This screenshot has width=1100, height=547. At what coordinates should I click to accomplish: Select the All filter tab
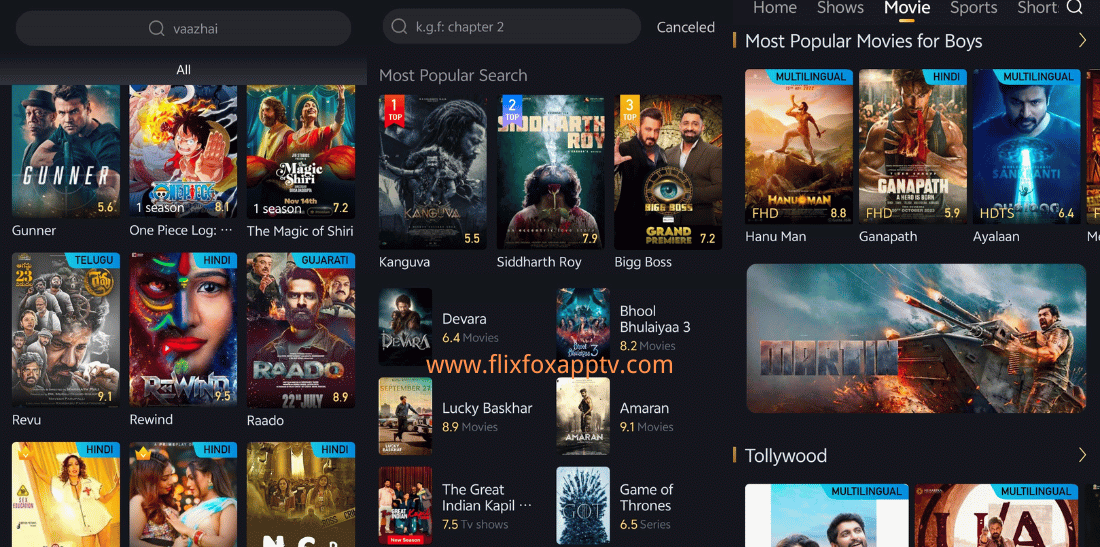click(x=183, y=69)
